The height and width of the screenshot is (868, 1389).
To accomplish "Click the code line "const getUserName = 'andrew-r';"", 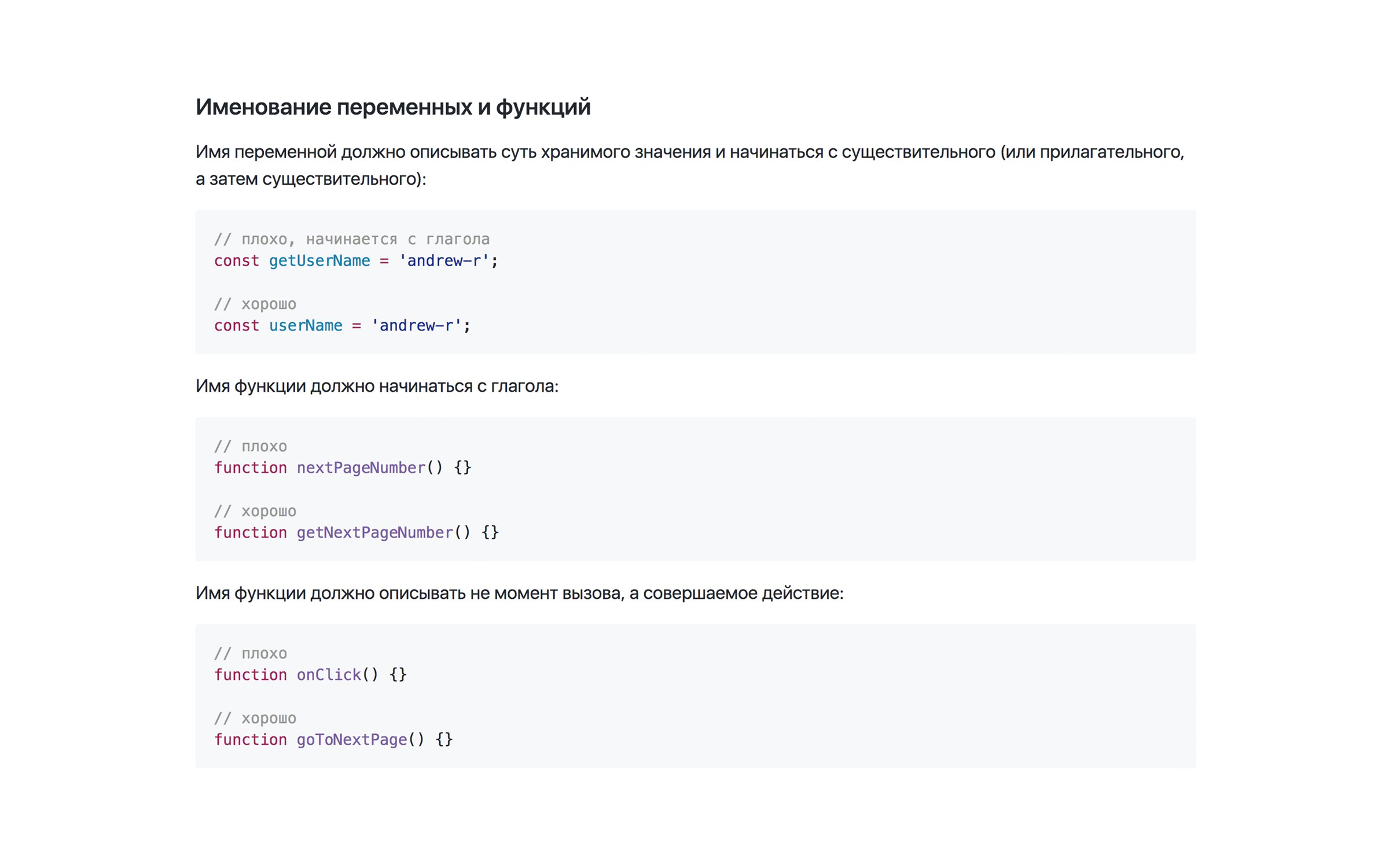I will click(356, 261).
